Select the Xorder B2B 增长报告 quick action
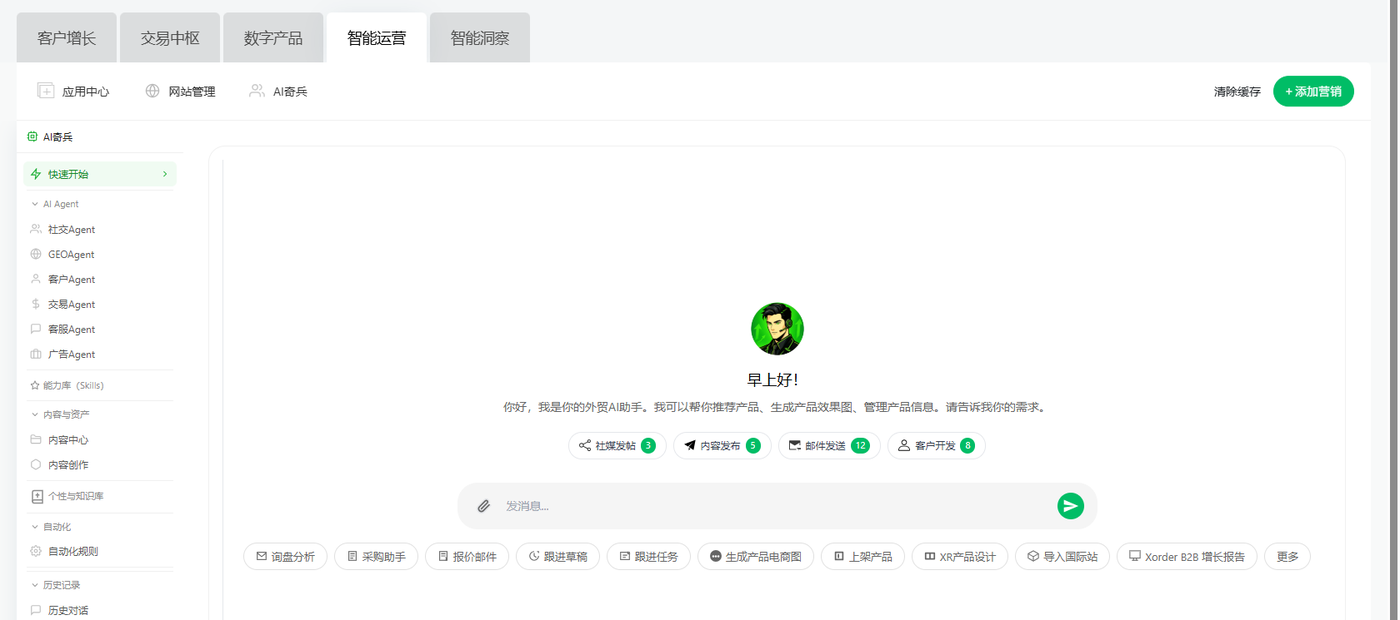Image resolution: width=1400 pixels, height=620 pixels. point(1187,556)
